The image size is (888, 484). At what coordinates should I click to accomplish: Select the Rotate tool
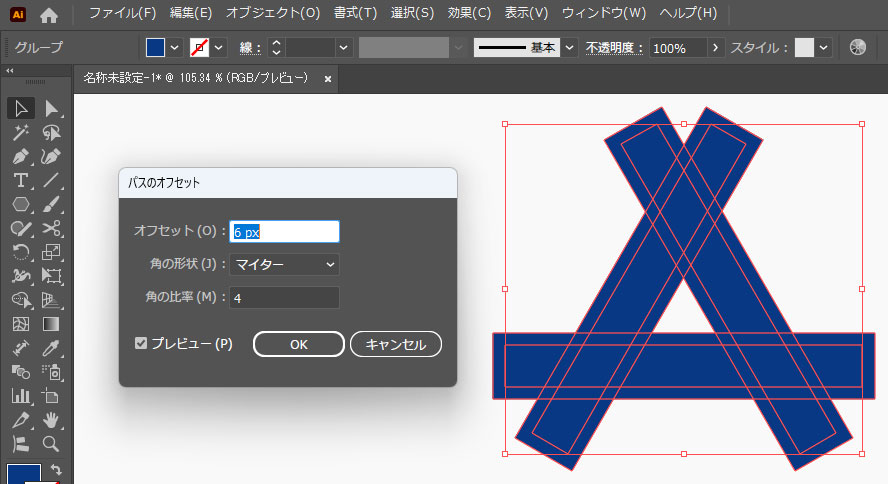[20, 253]
